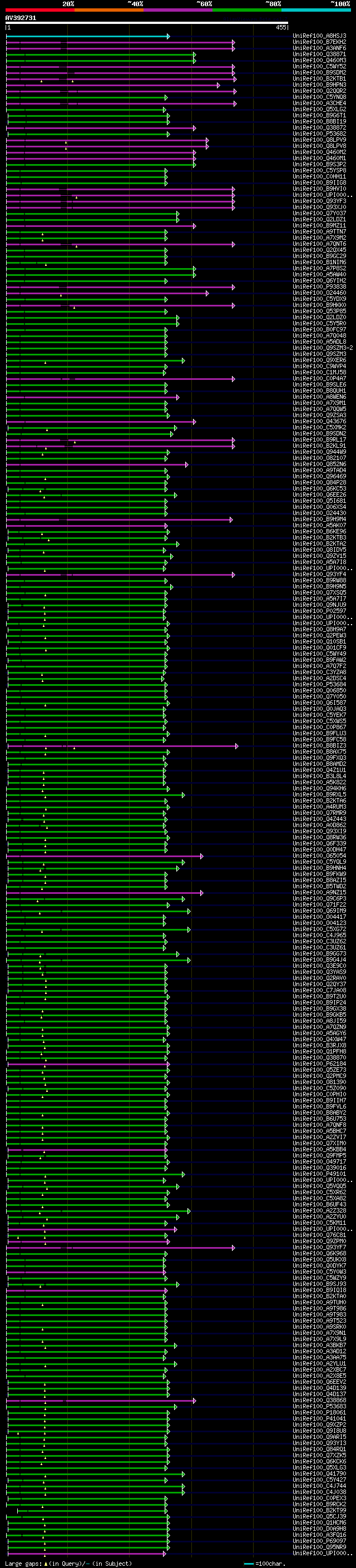Image resolution: width=356 pixels, height=1568 pixels.
Task: Click hit label UniRef100_B9MZ11
Action: [319, 226]
